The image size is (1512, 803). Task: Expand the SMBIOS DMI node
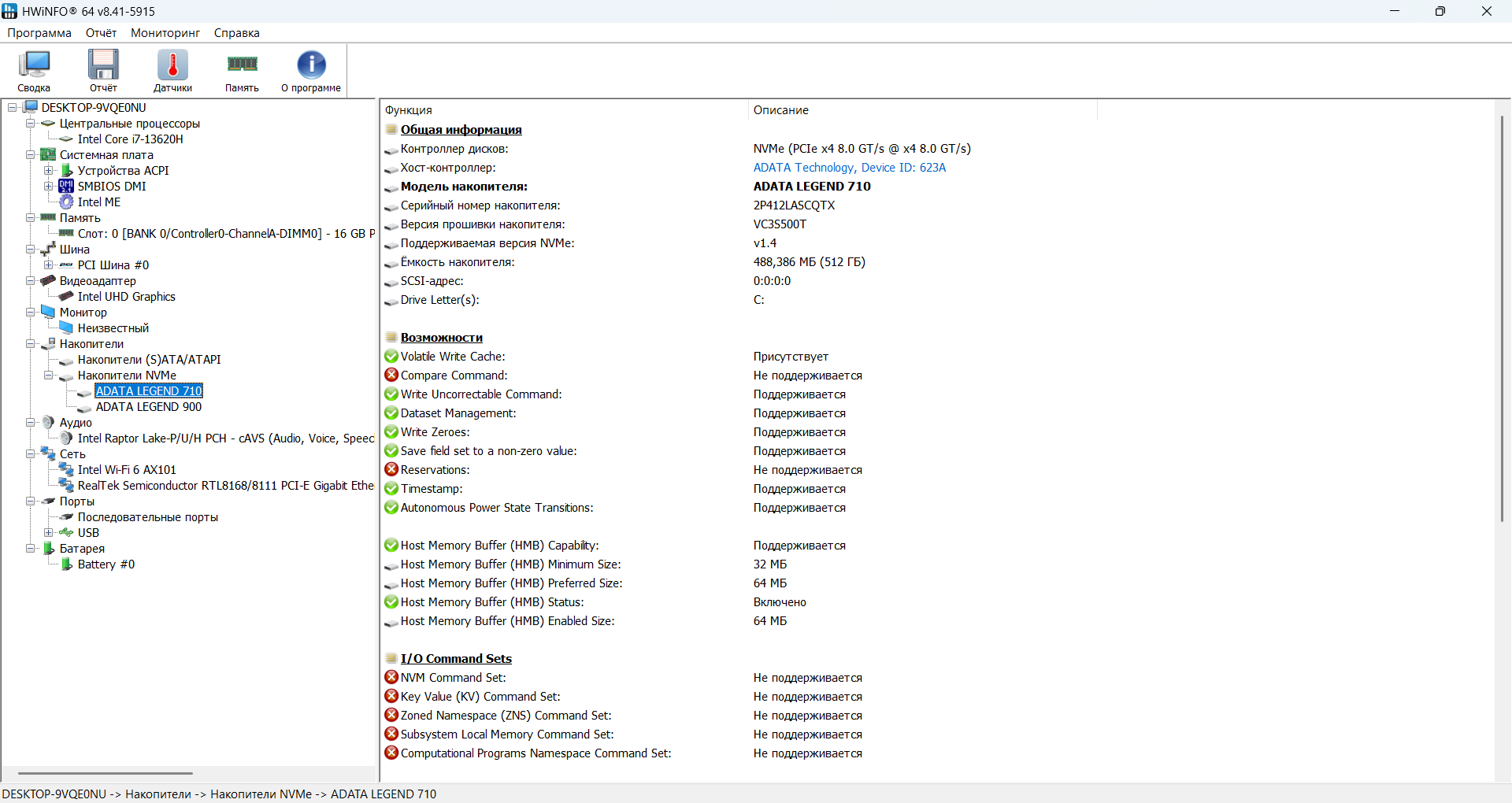(x=48, y=186)
